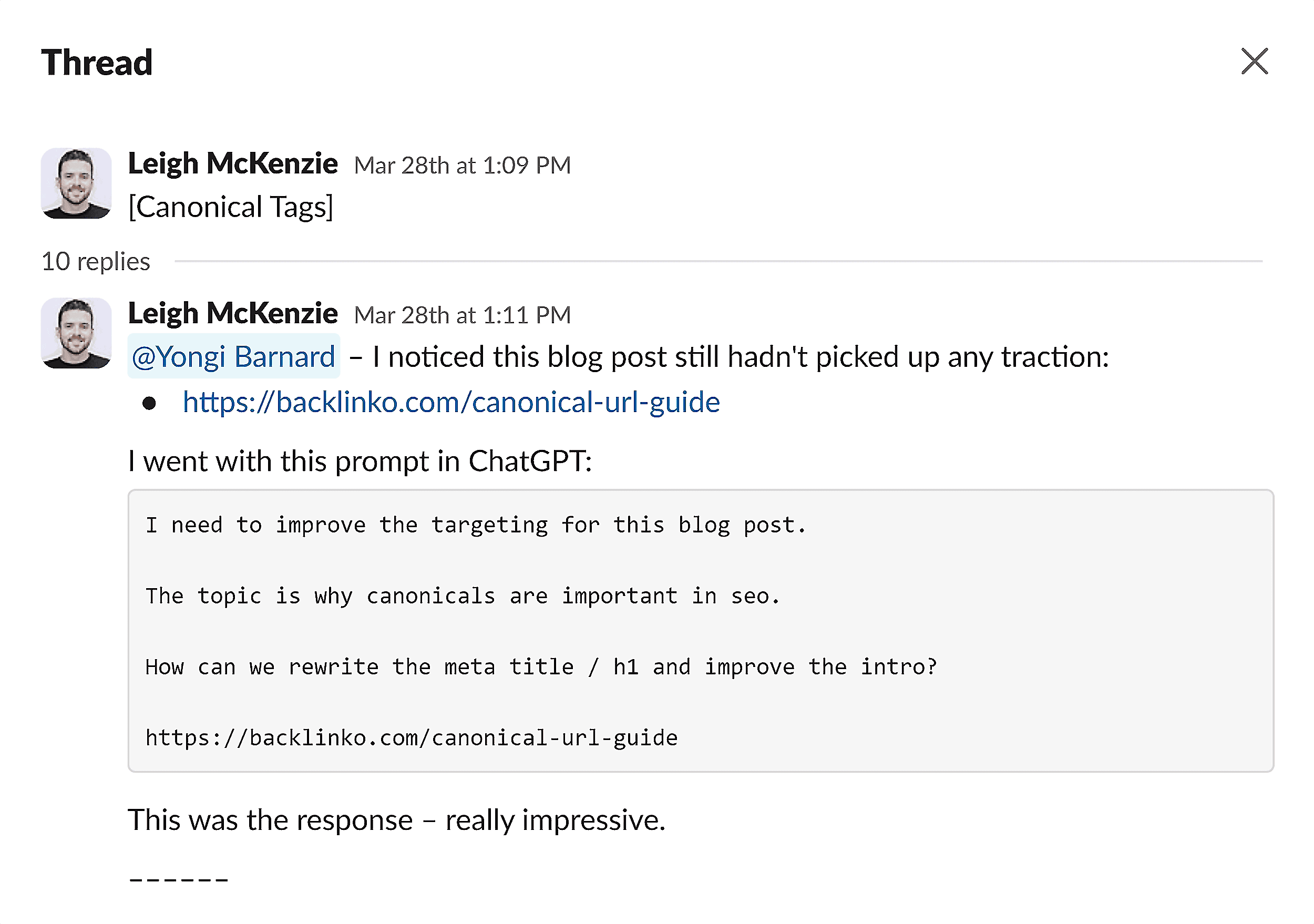Open Leigh McKenzie's avatar on the original post

[x=76, y=183]
